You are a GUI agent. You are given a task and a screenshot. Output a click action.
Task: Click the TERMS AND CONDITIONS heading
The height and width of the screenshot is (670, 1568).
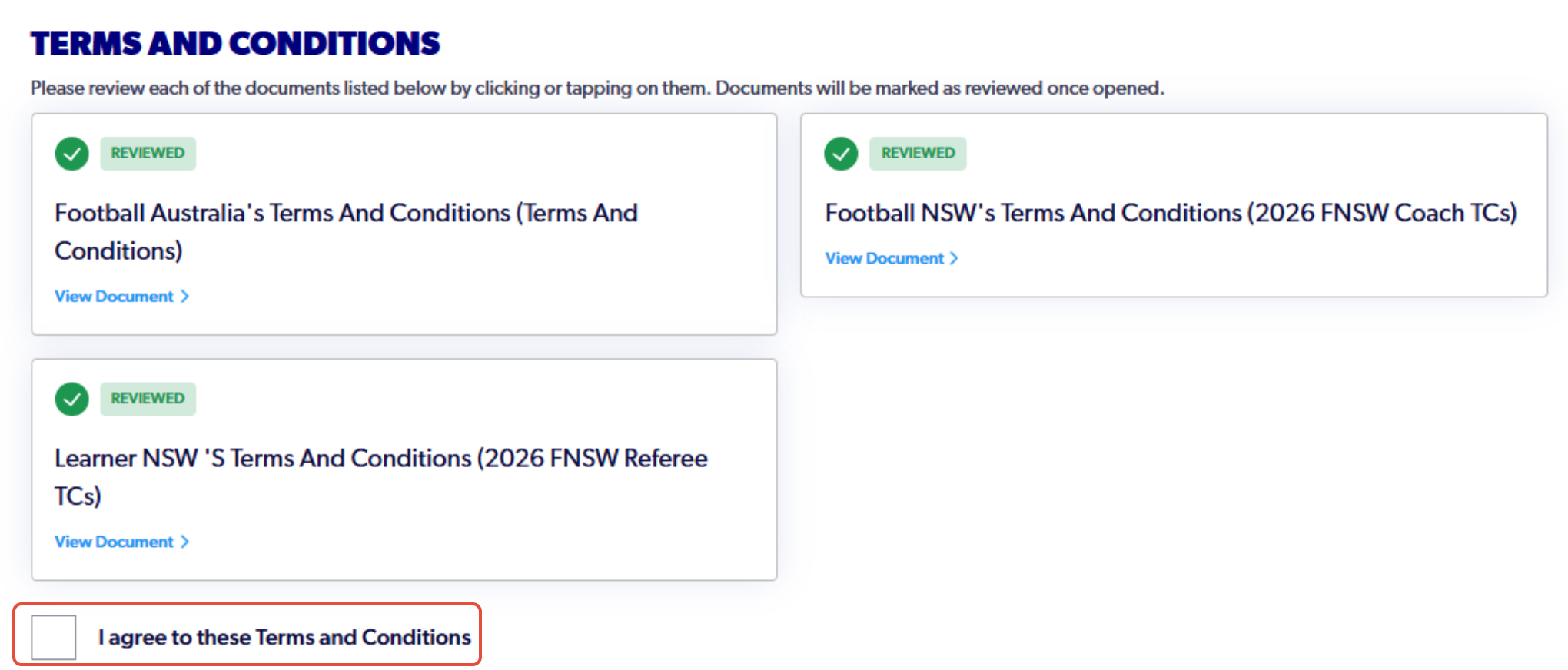click(x=235, y=43)
